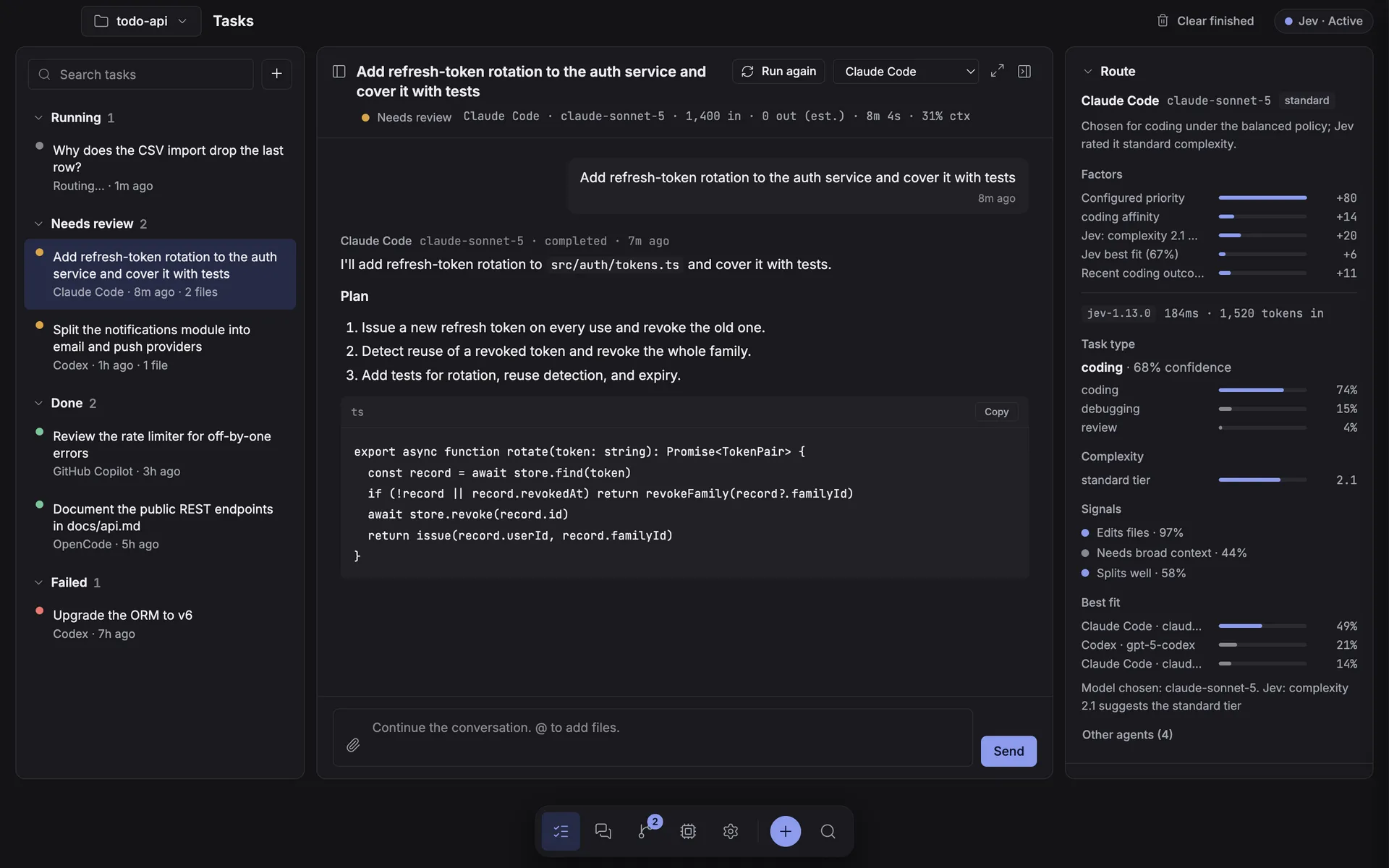Open the branches icon with badge 2
Screen dimensions: 1389x868
tap(645, 831)
